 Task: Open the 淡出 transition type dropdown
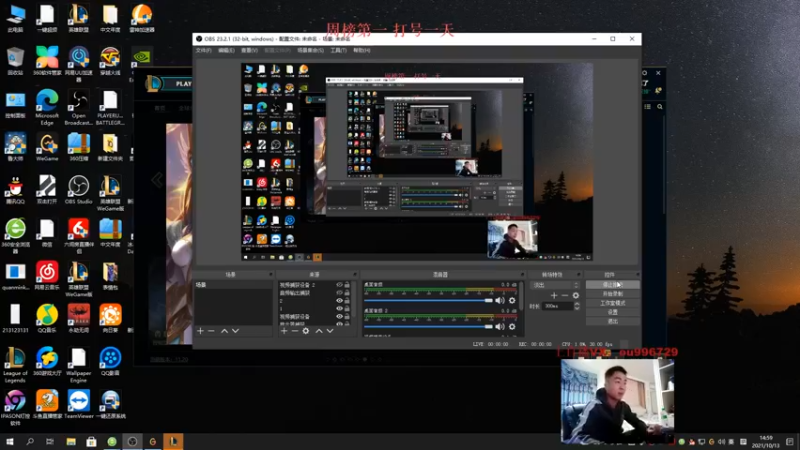555,285
